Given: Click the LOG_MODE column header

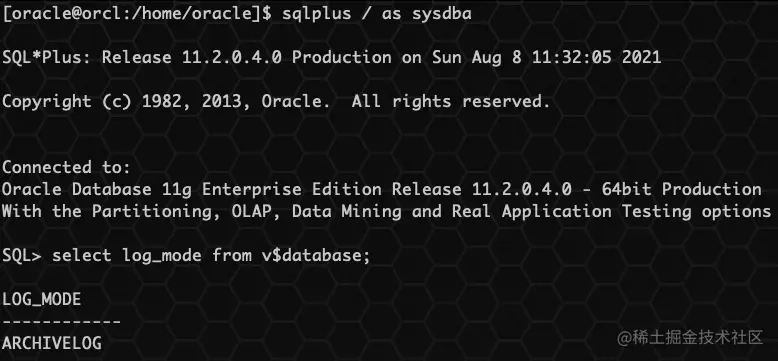Looking at the screenshot, I should [42, 300].
